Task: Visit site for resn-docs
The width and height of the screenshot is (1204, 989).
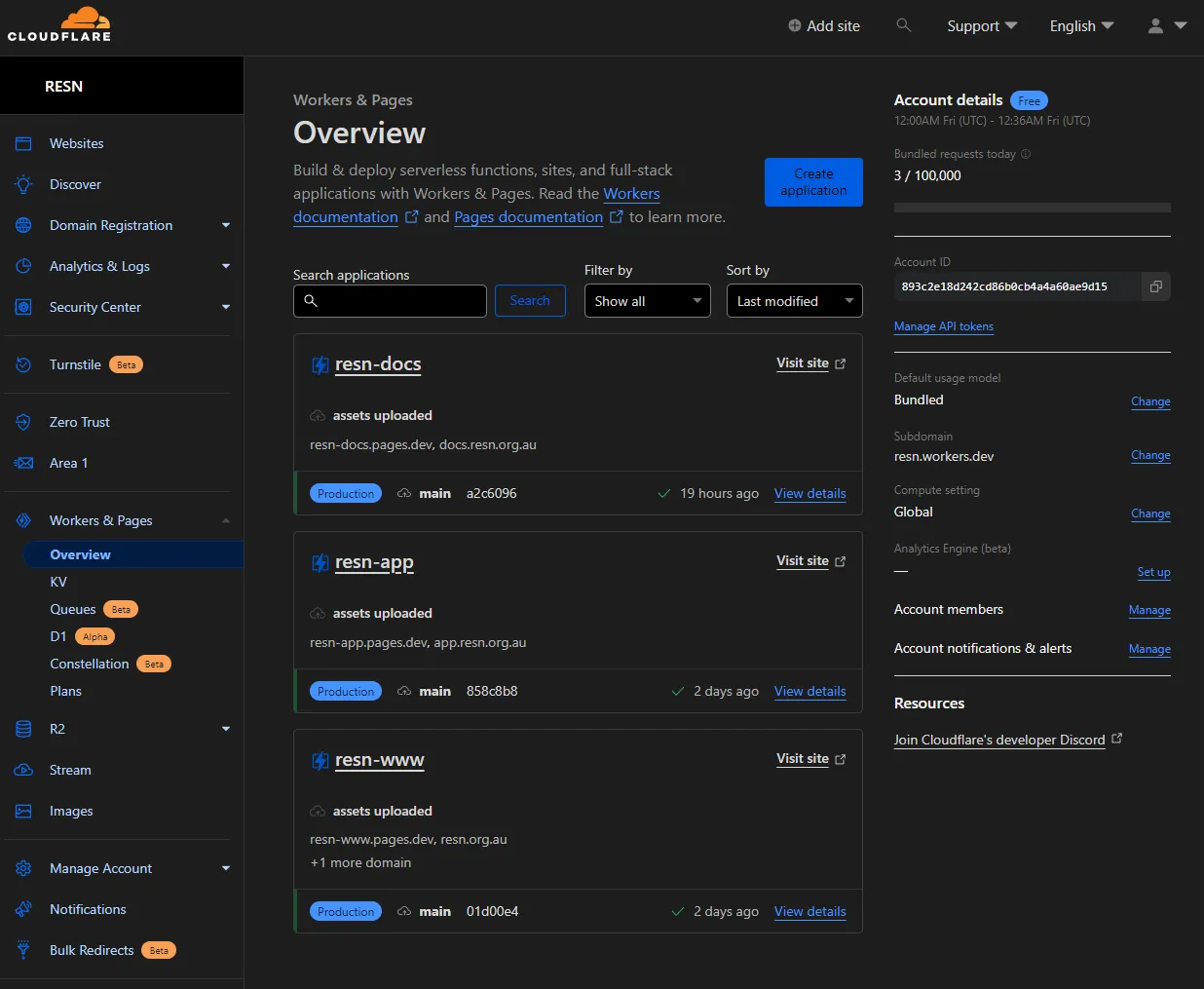Action: (x=802, y=362)
